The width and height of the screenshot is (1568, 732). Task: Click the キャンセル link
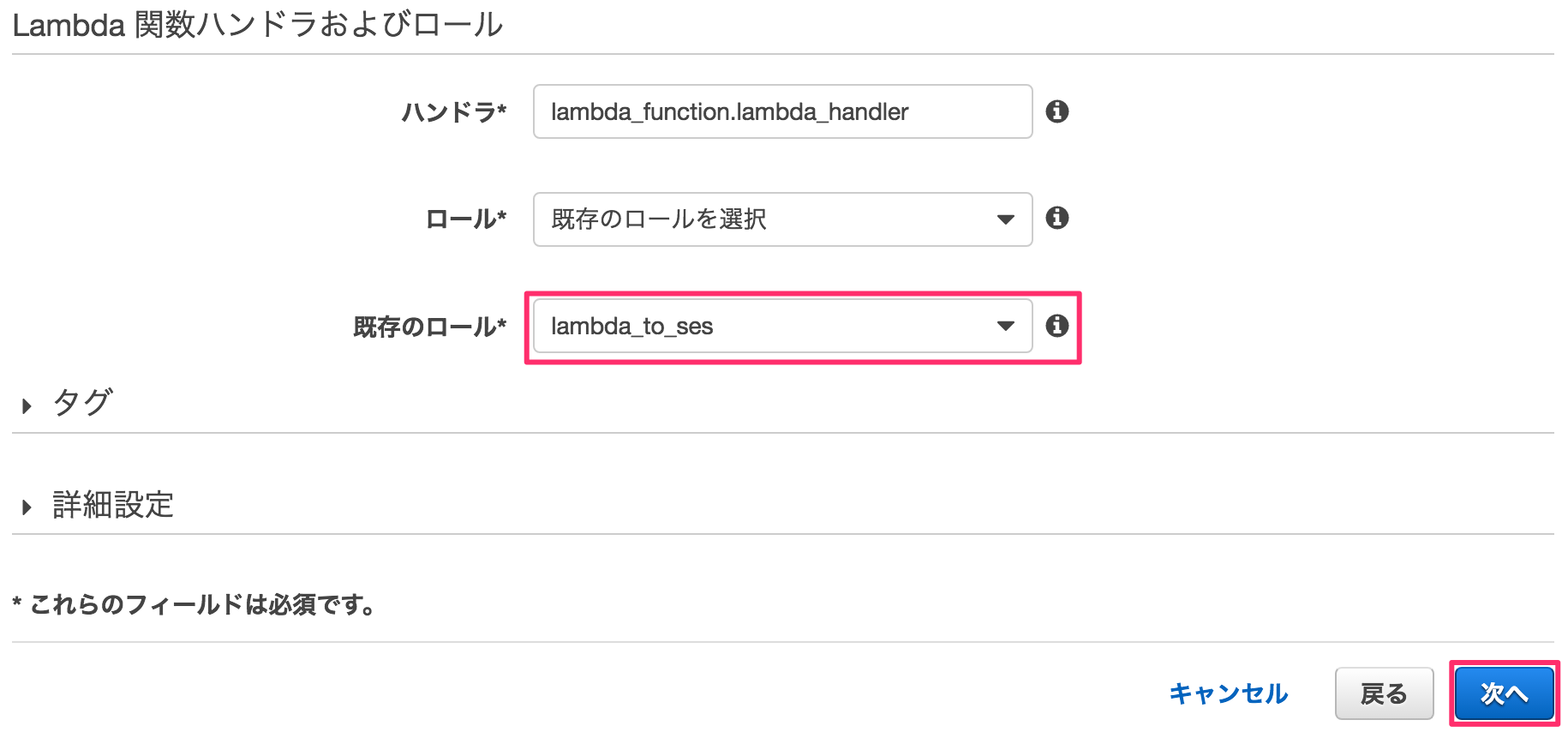(x=1229, y=694)
